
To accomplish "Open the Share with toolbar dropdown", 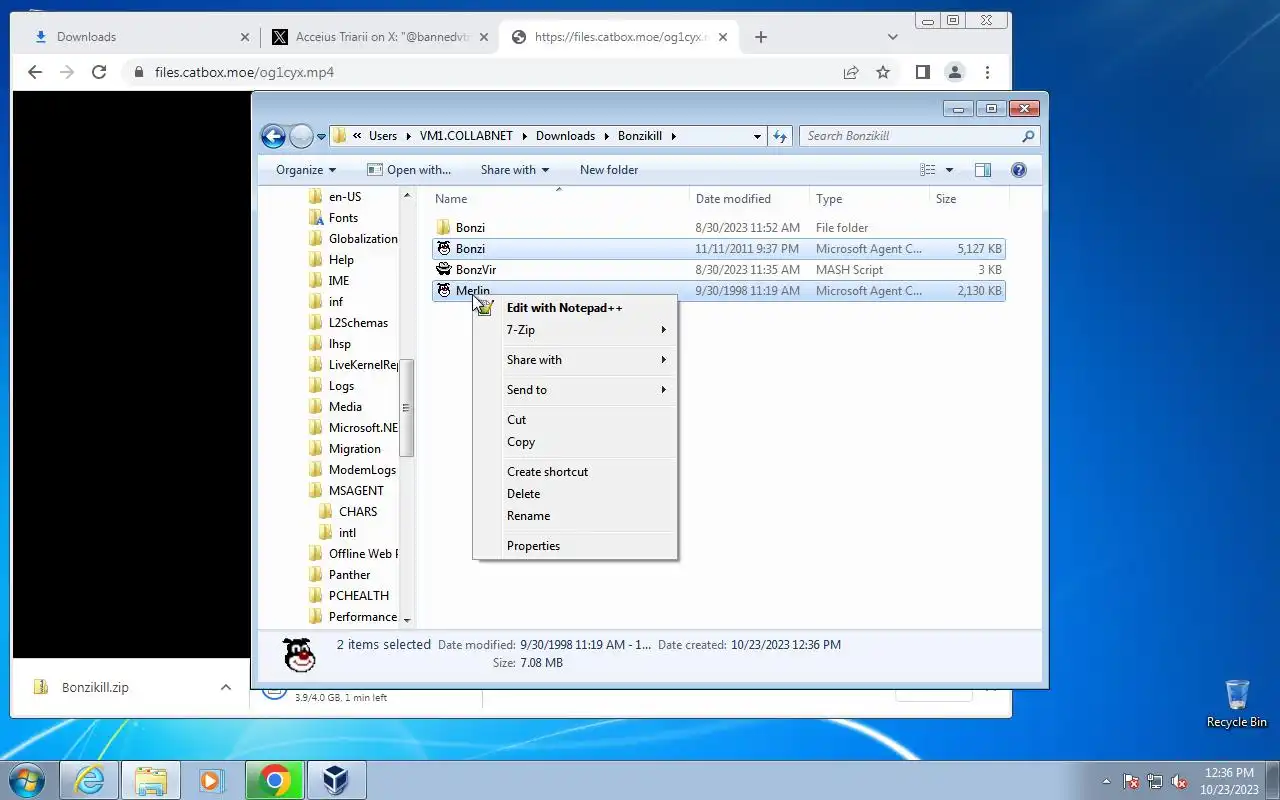I will 514,170.
